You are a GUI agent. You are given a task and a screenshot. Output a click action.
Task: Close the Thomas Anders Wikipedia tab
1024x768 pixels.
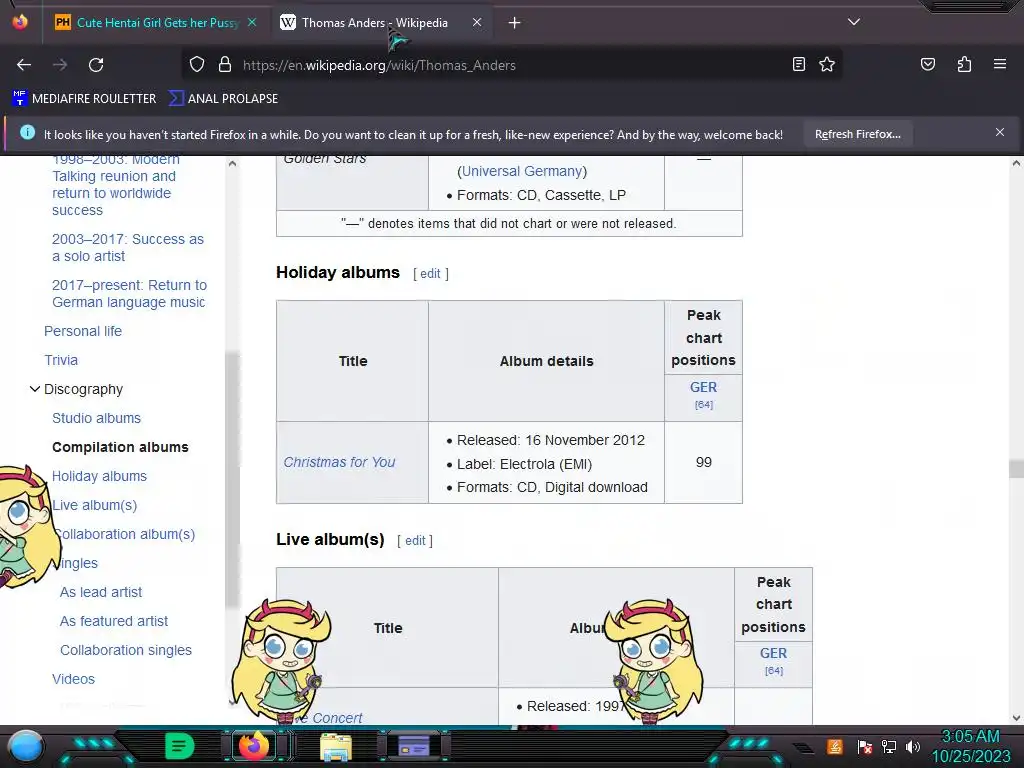pyautogui.click(x=477, y=22)
